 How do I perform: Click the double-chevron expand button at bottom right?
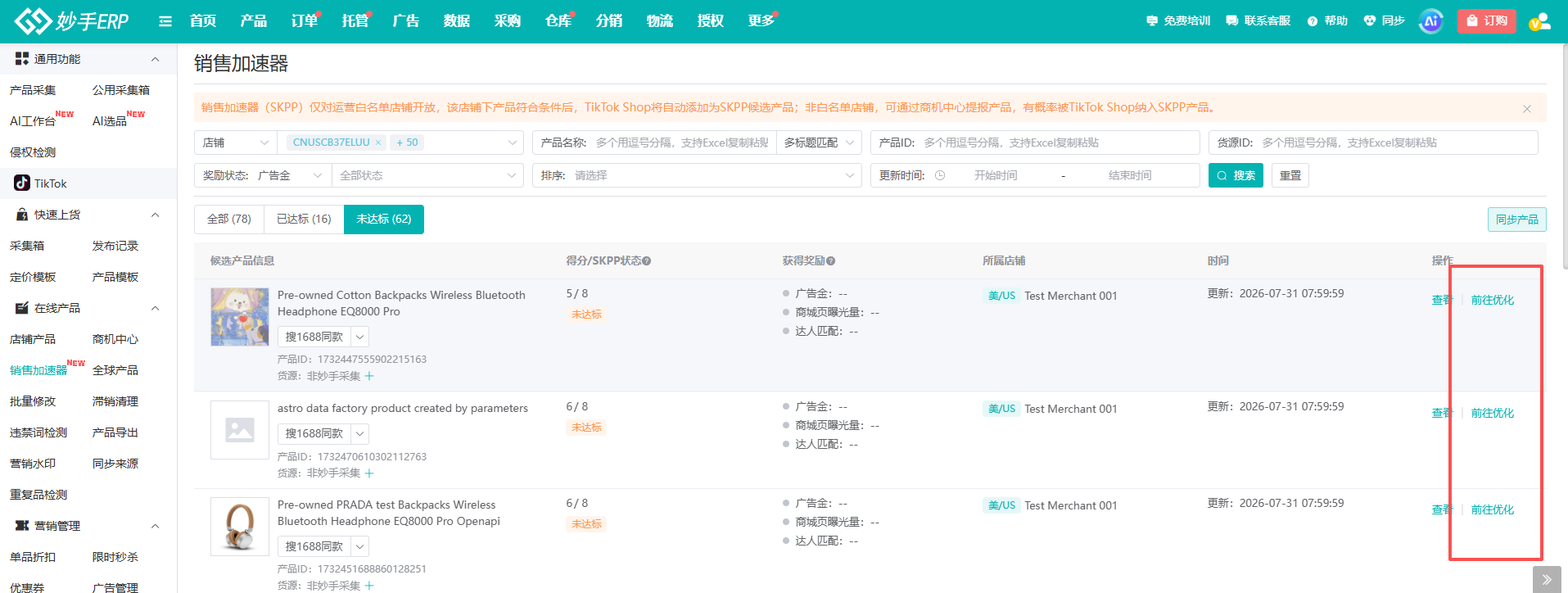pyautogui.click(x=1547, y=579)
